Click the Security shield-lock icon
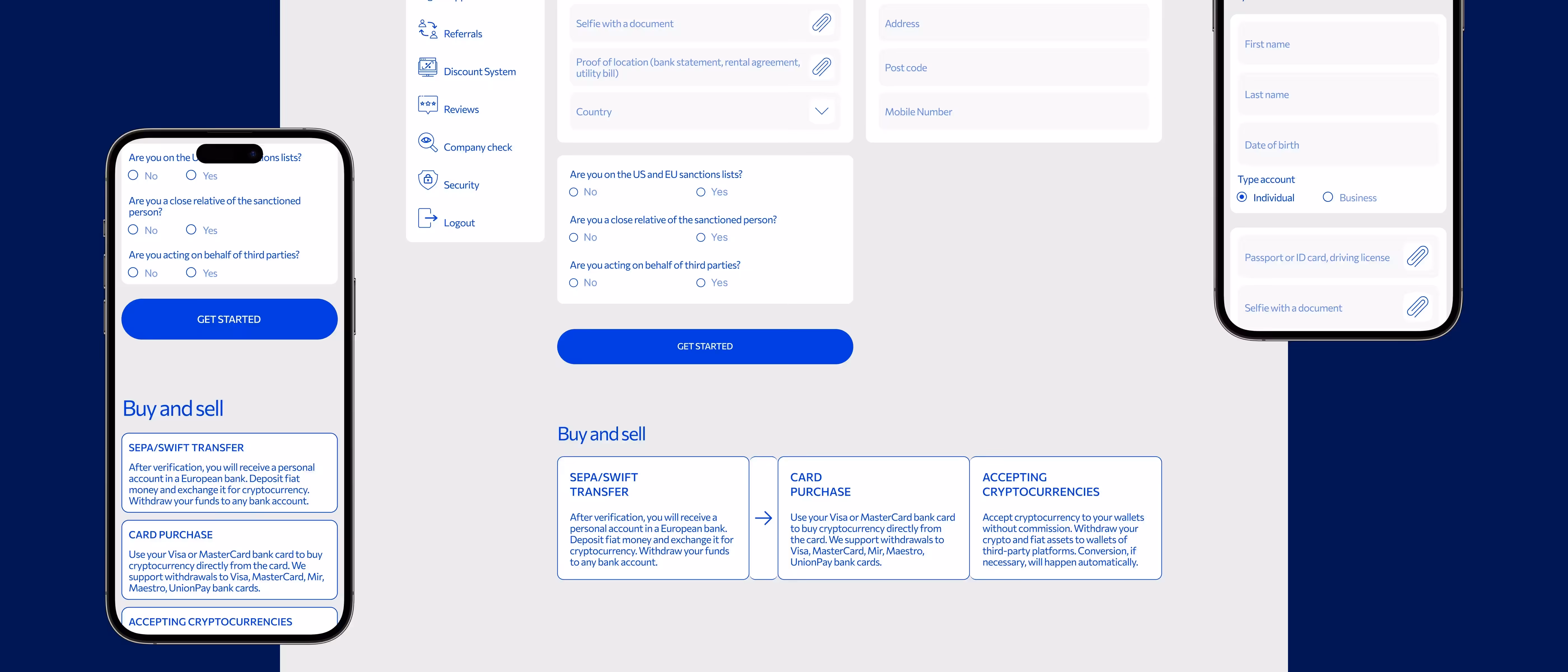 [x=428, y=180]
